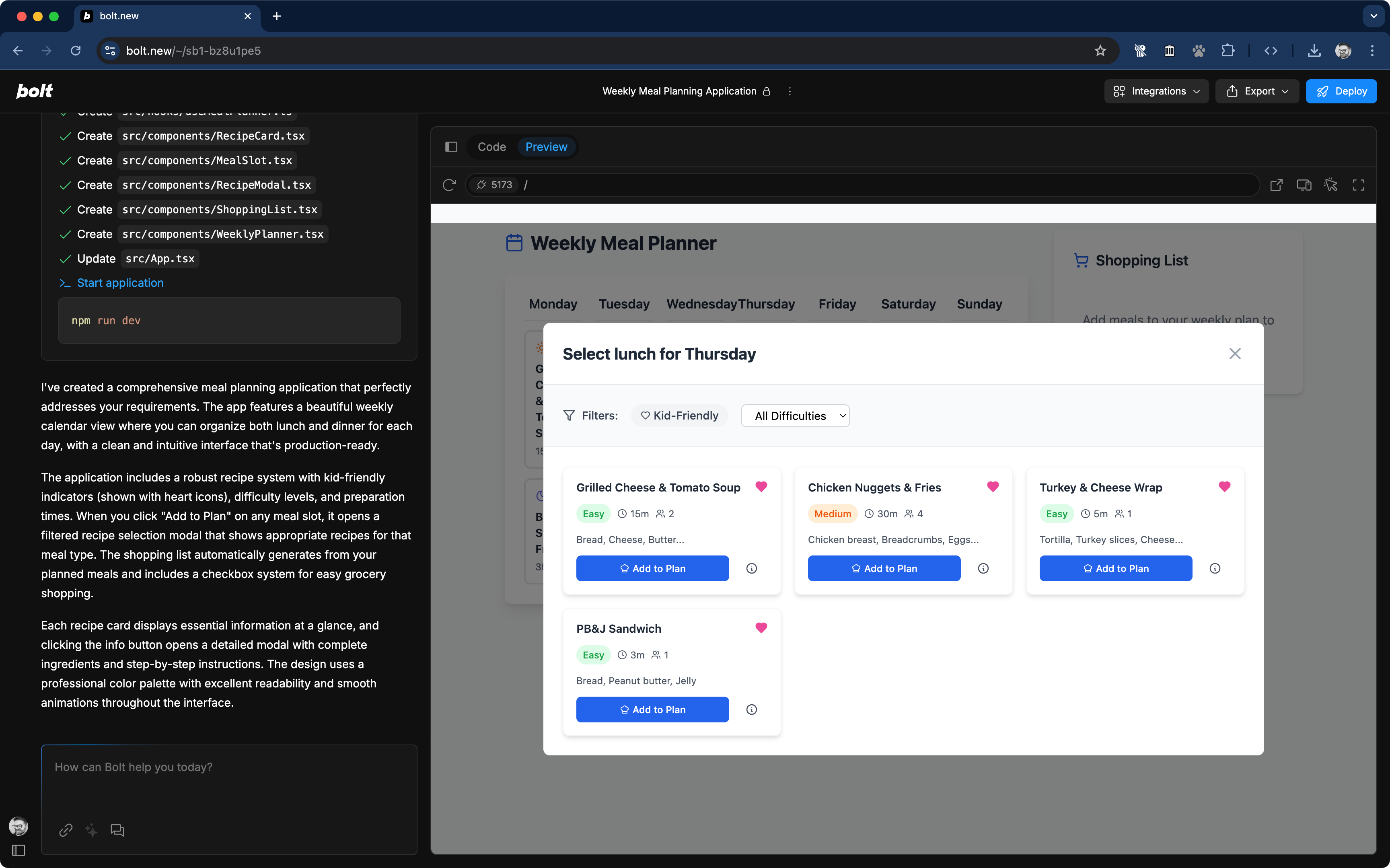
Task: Click the responsive device preview icon
Action: (x=1304, y=185)
